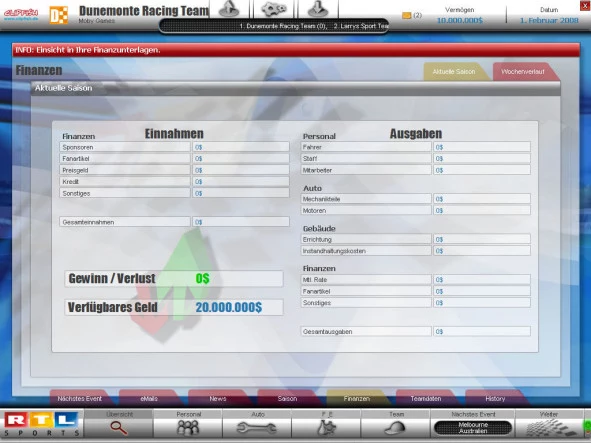Click the Sponsoren income value field

pos(241,147)
